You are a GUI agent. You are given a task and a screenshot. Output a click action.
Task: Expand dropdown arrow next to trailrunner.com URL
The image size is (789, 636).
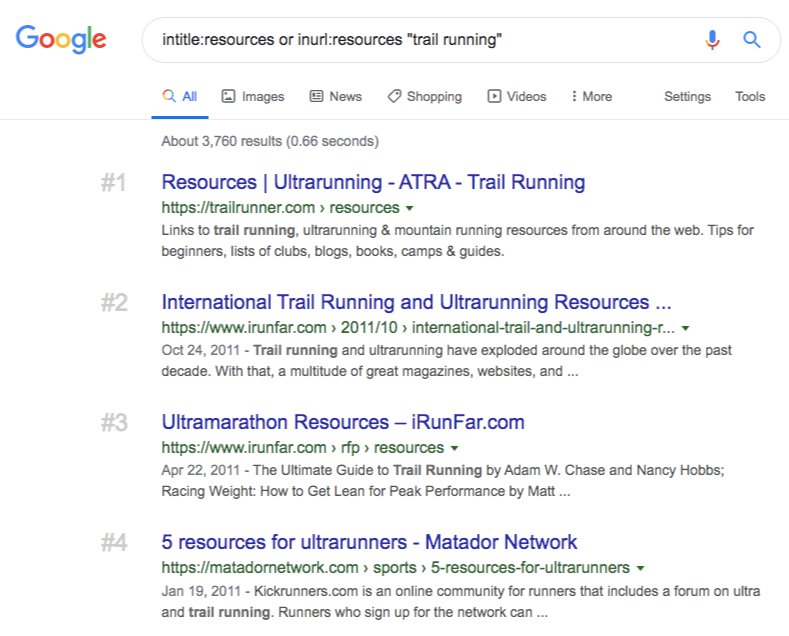pyautogui.click(x=410, y=208)
